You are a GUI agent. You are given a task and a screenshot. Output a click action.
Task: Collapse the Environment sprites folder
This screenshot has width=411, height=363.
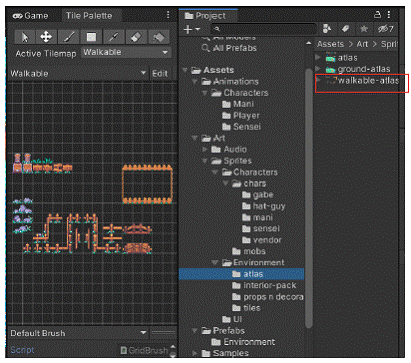215,263
